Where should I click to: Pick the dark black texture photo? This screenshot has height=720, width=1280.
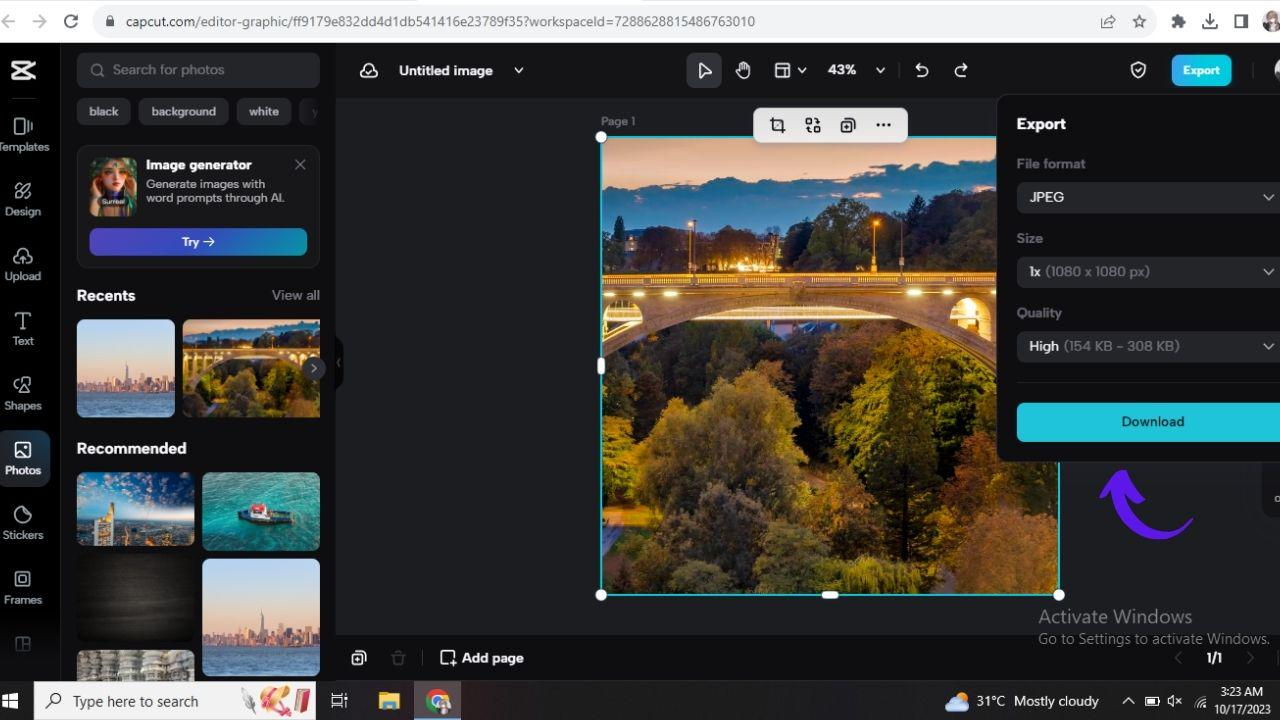(136, 598)
